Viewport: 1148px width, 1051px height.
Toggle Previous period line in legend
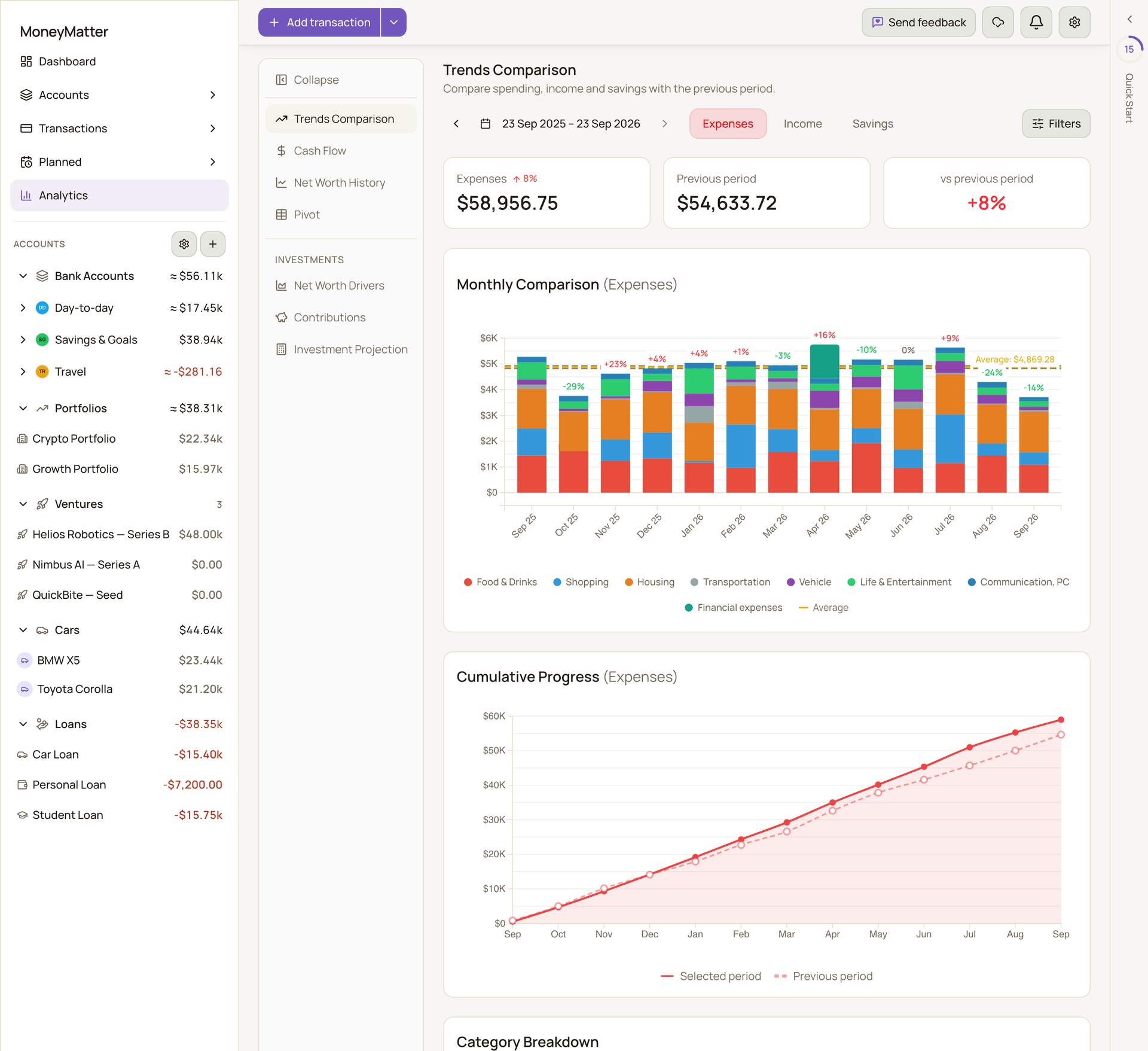pos(823,976)
